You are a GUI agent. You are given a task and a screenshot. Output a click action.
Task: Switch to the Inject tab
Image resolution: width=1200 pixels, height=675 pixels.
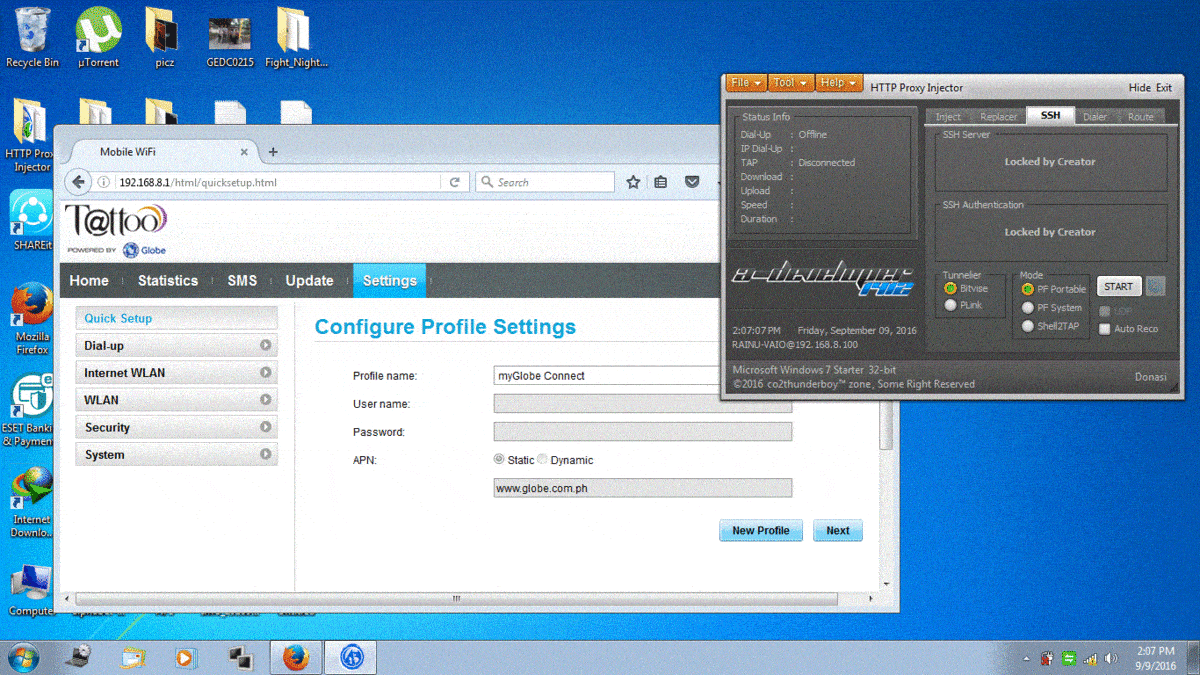click(x=948, y=116)
